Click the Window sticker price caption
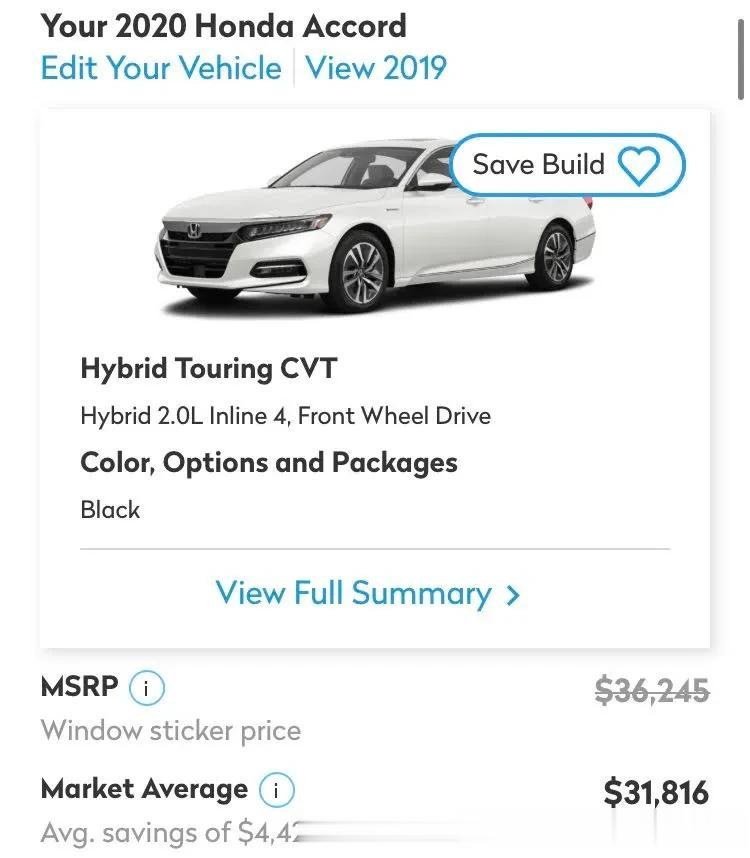Image resolution: width=750 pixels, height=858 pixels. coord(171,731)
